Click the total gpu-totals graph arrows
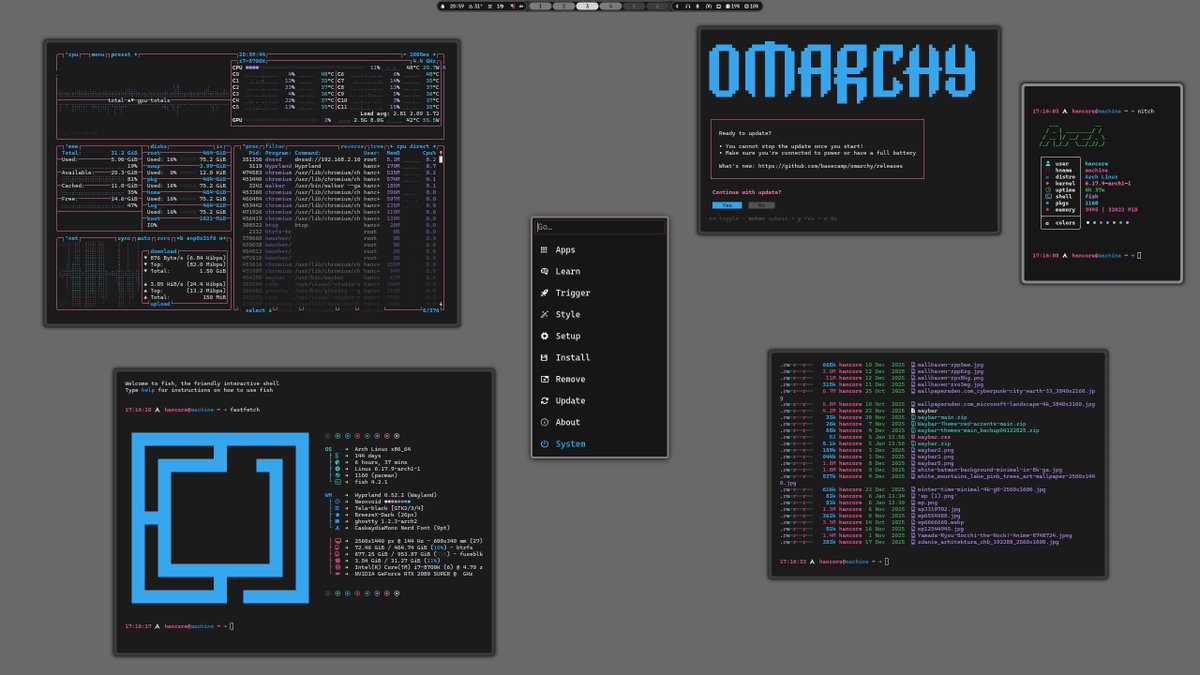This screenshot has height=675, width=1200. [x=129, y=100]
